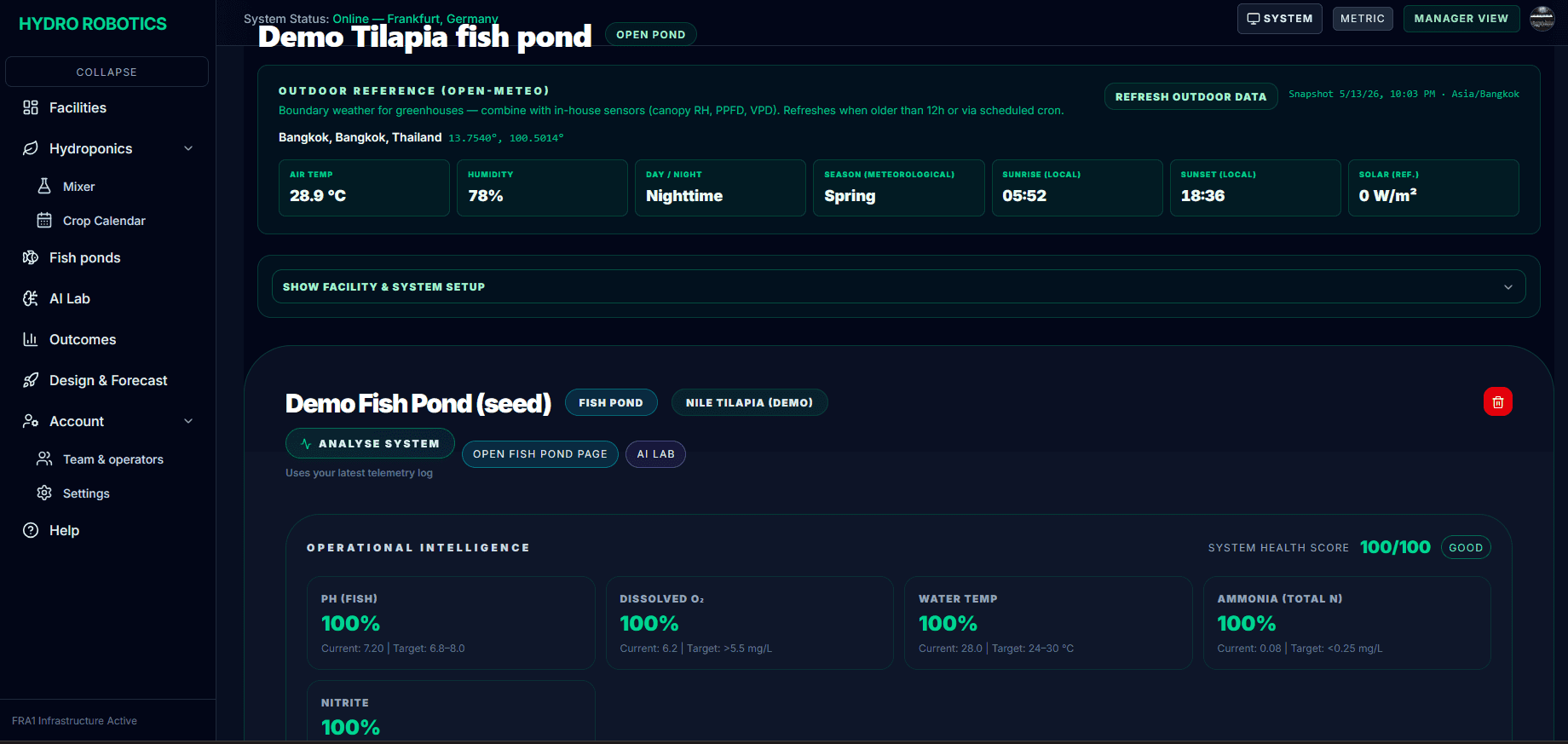Delete pond with red trash icon

click(1498, 401)
